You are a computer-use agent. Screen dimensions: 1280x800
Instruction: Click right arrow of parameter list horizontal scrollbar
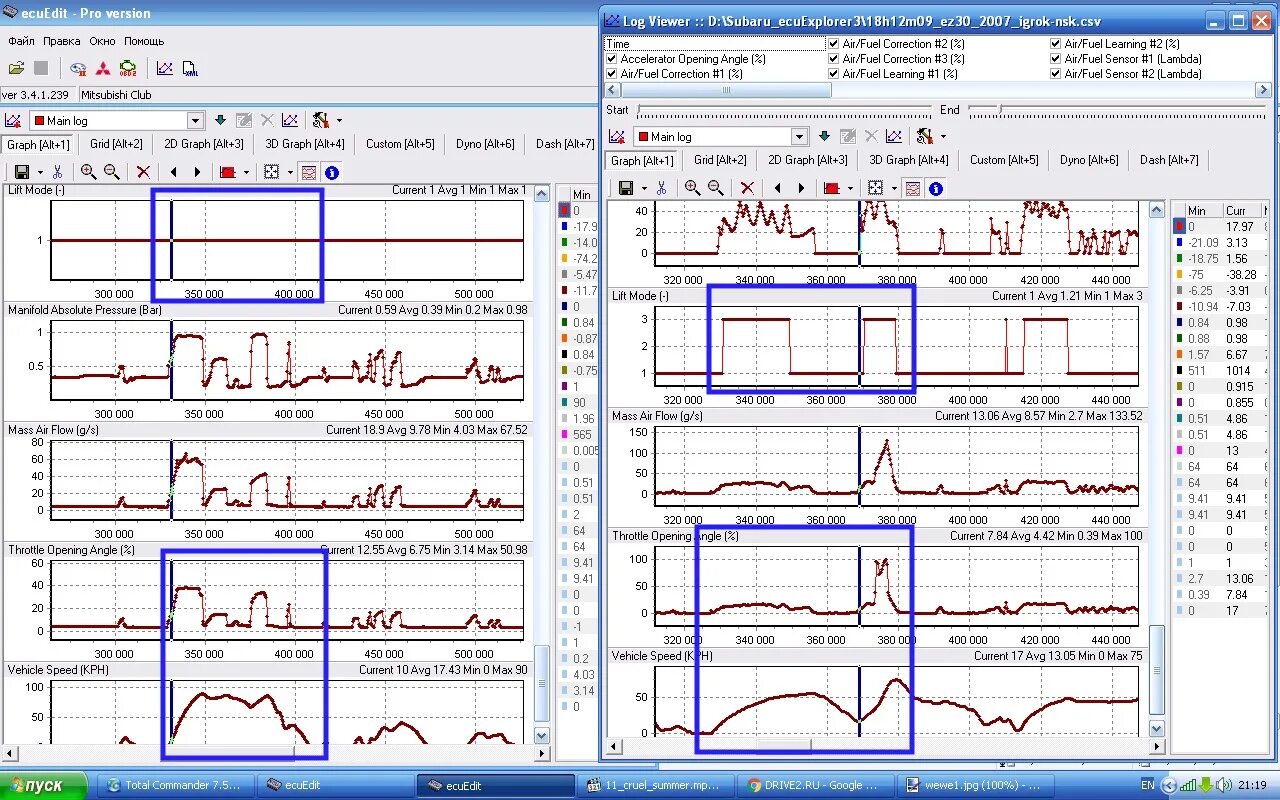[1263, 90]
